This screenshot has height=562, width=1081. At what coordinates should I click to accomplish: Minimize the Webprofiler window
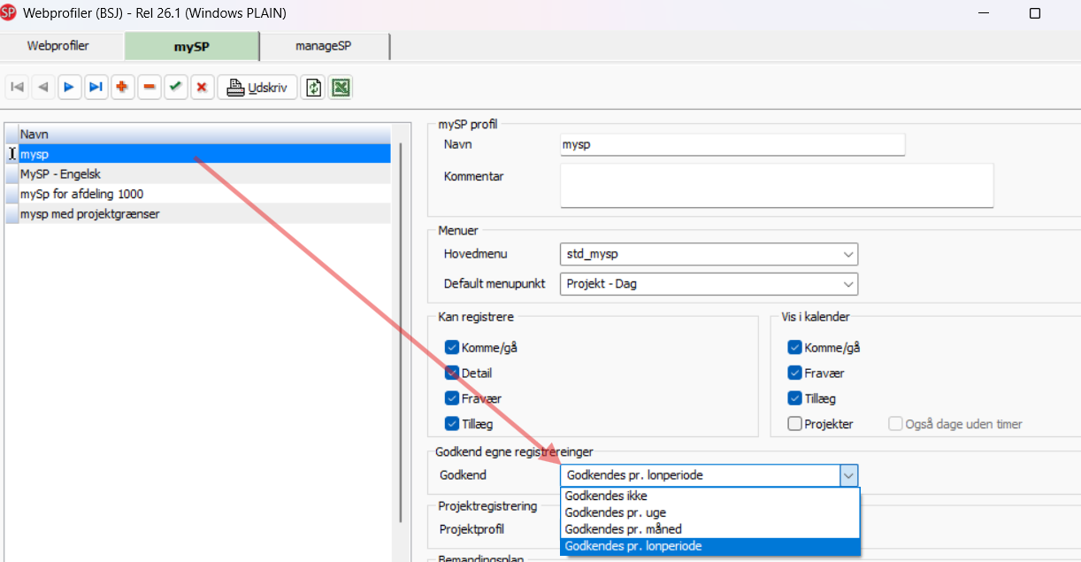[x=984, y=13]
